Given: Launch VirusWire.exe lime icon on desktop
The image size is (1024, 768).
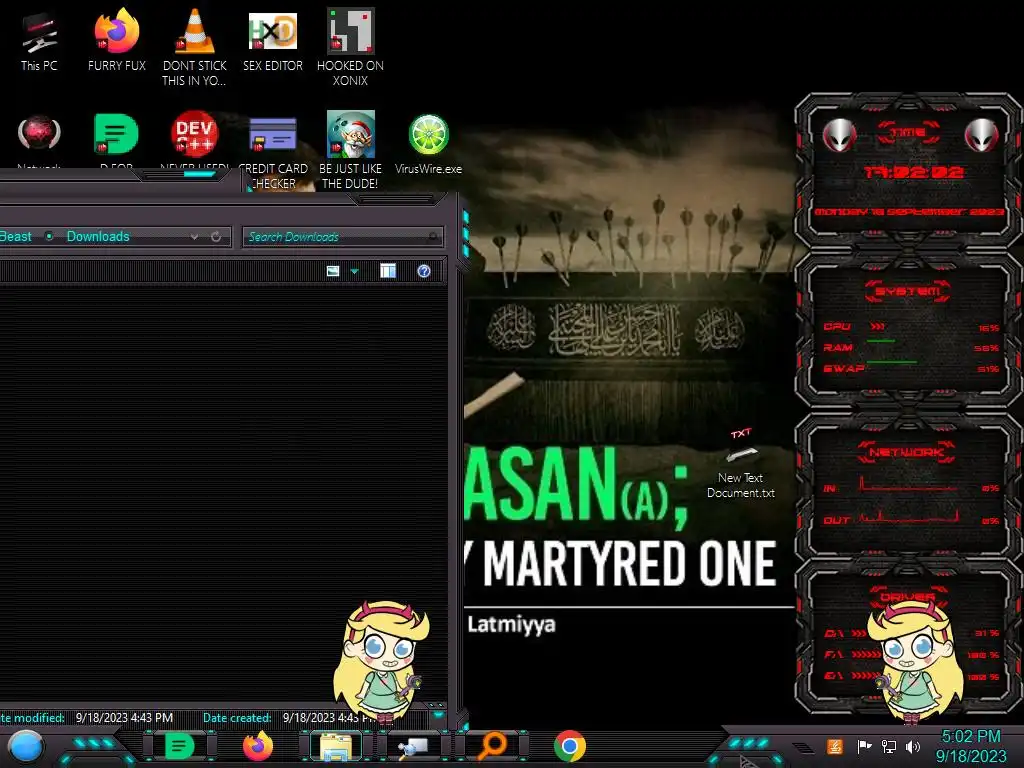Looking at the screenshot, I should (428, 144).
